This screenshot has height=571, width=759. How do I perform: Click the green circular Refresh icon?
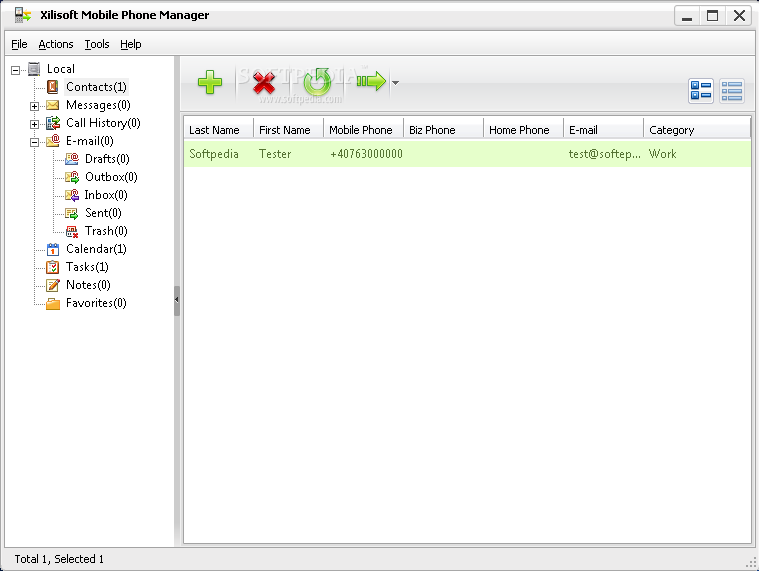click(318, 81)
